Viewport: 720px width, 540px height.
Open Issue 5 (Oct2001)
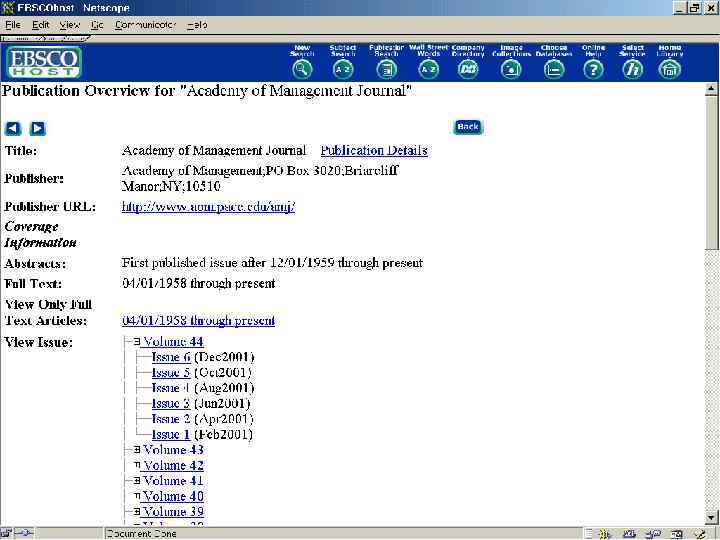point(171,372)
